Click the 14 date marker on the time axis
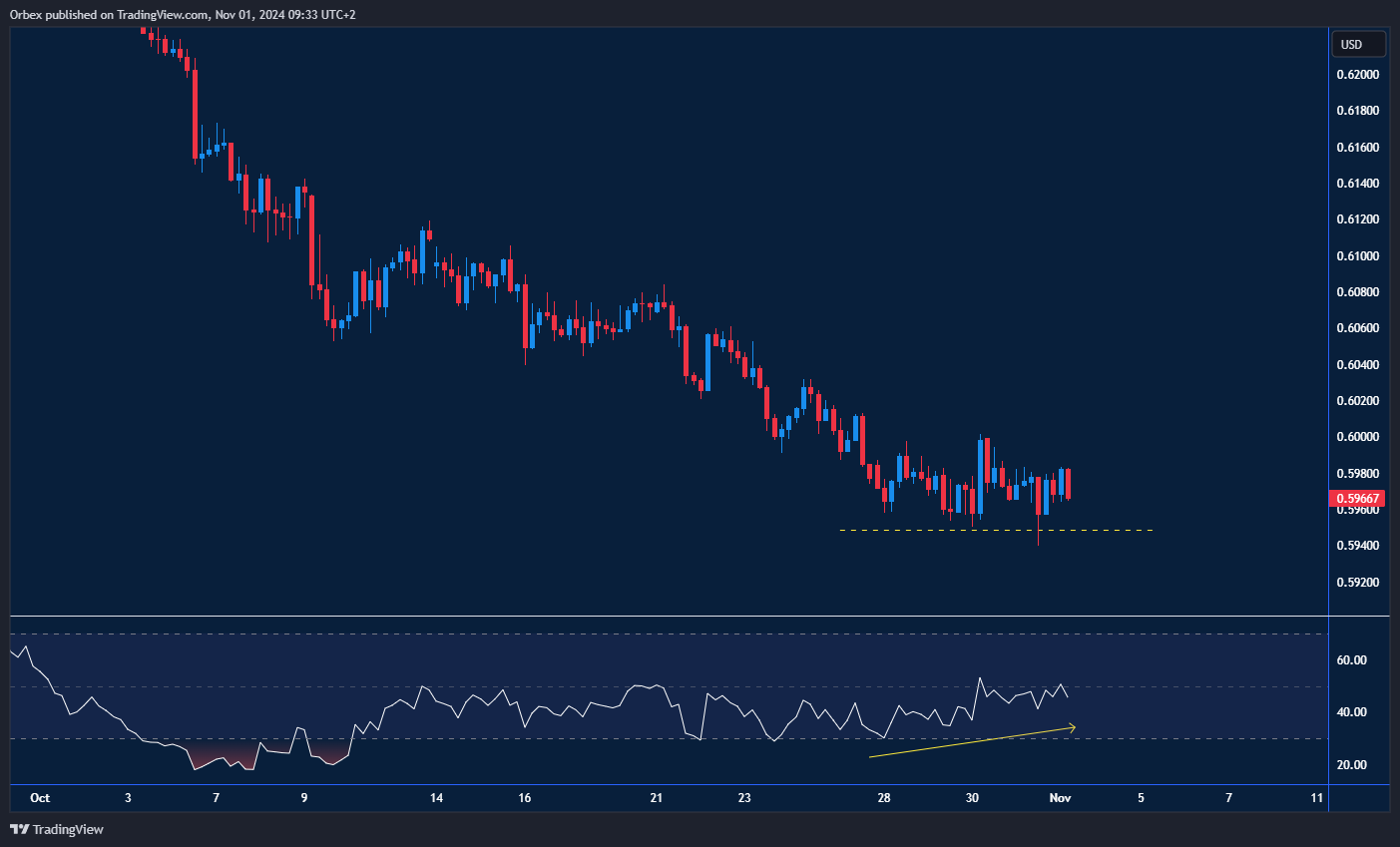The image size is (1400, 847). pos(436,797)
